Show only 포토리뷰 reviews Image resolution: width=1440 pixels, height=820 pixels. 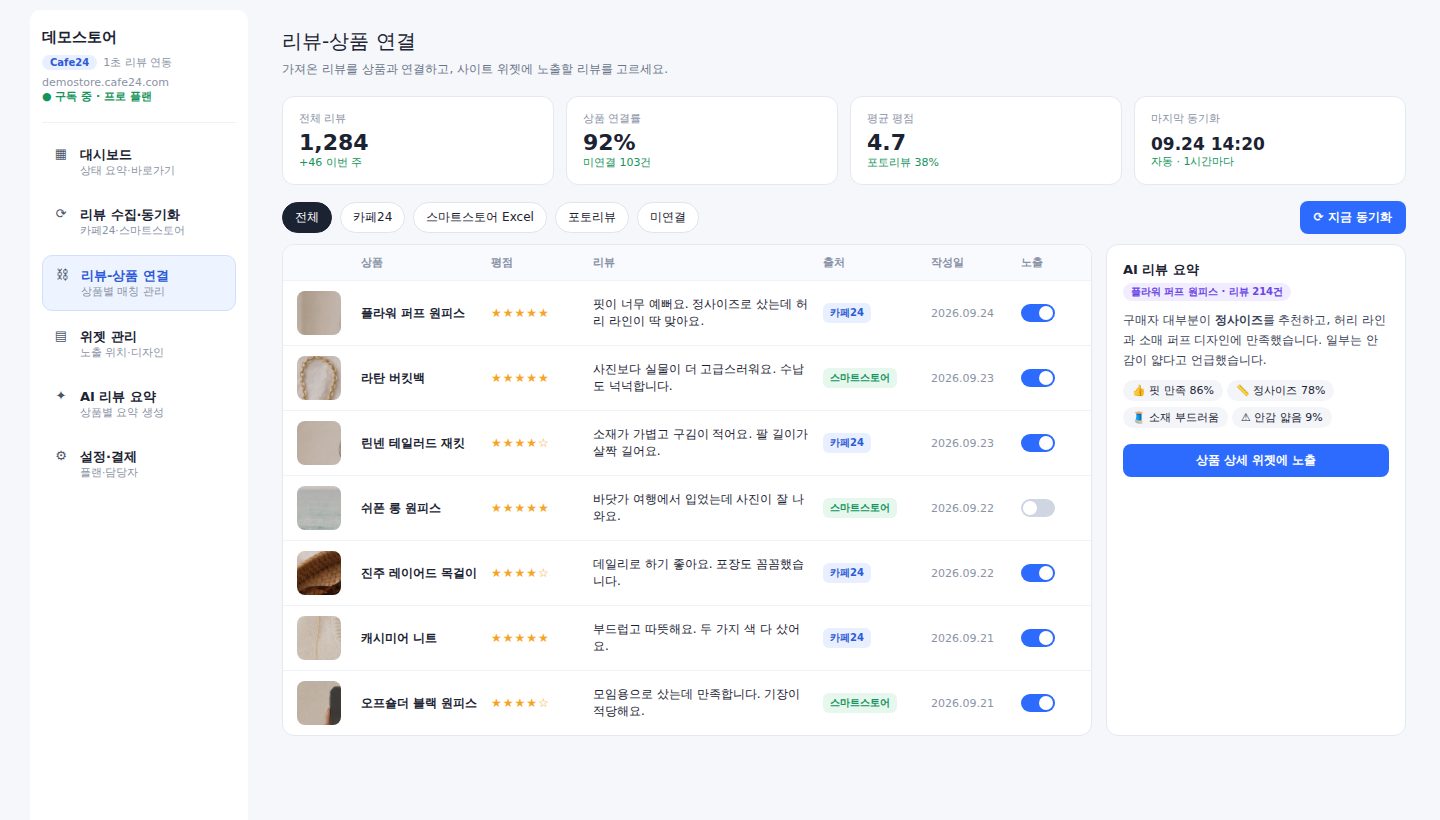(x=592, y=217)
